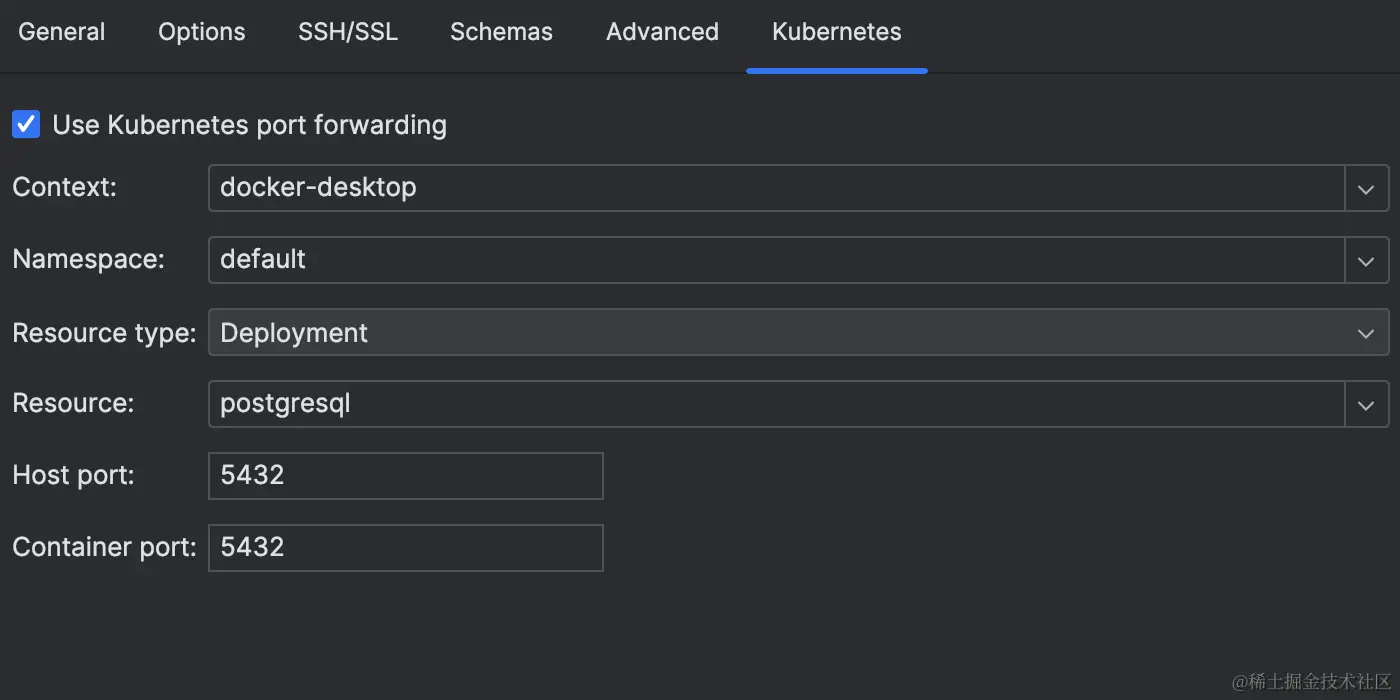The width and height of the screenshot is (1400, 700).
Task: Open the Namespace dropdown chevron
Action: click(x=1366, y=260)
